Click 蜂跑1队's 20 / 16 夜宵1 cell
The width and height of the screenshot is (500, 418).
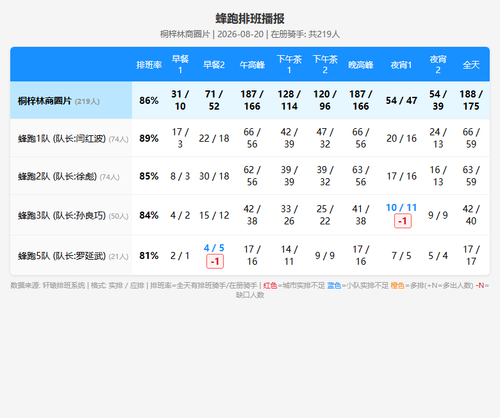(401, 138)
